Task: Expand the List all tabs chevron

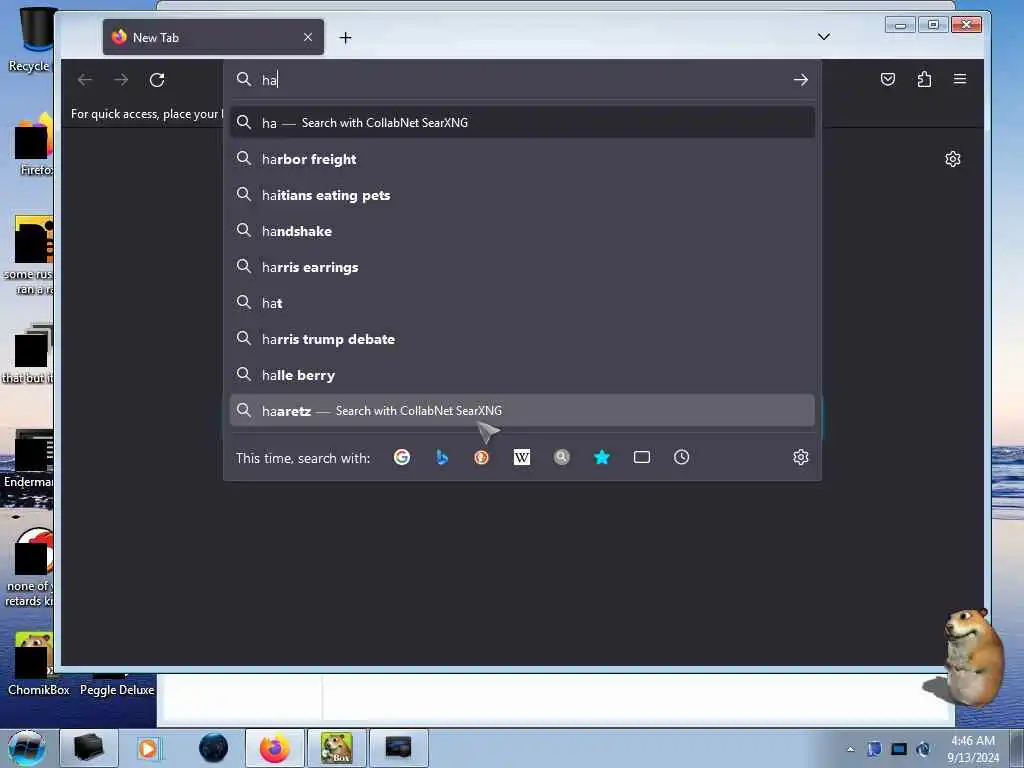Action: tap(824, 37)
